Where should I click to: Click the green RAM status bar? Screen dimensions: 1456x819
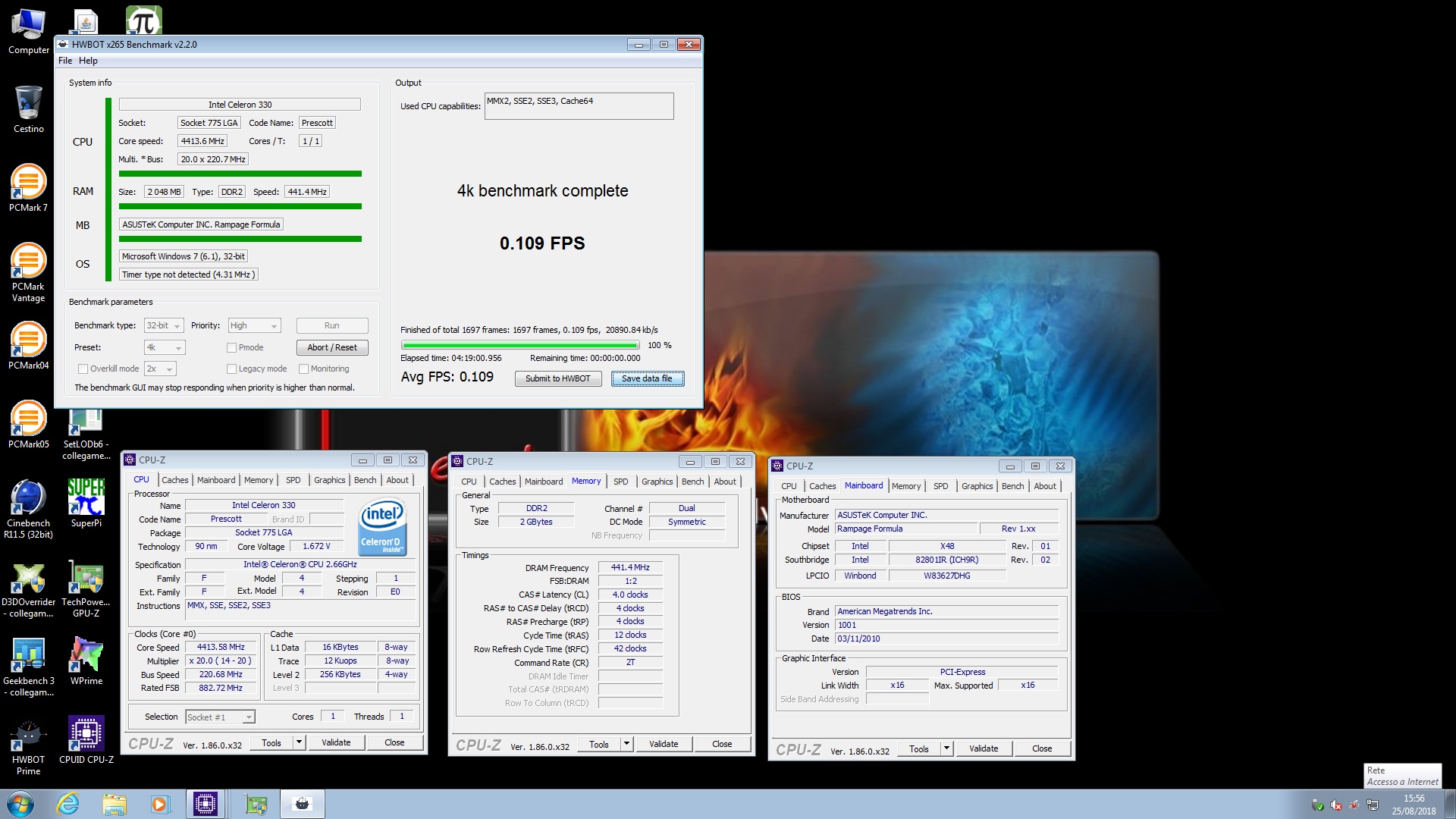click(x=240, y=206)
